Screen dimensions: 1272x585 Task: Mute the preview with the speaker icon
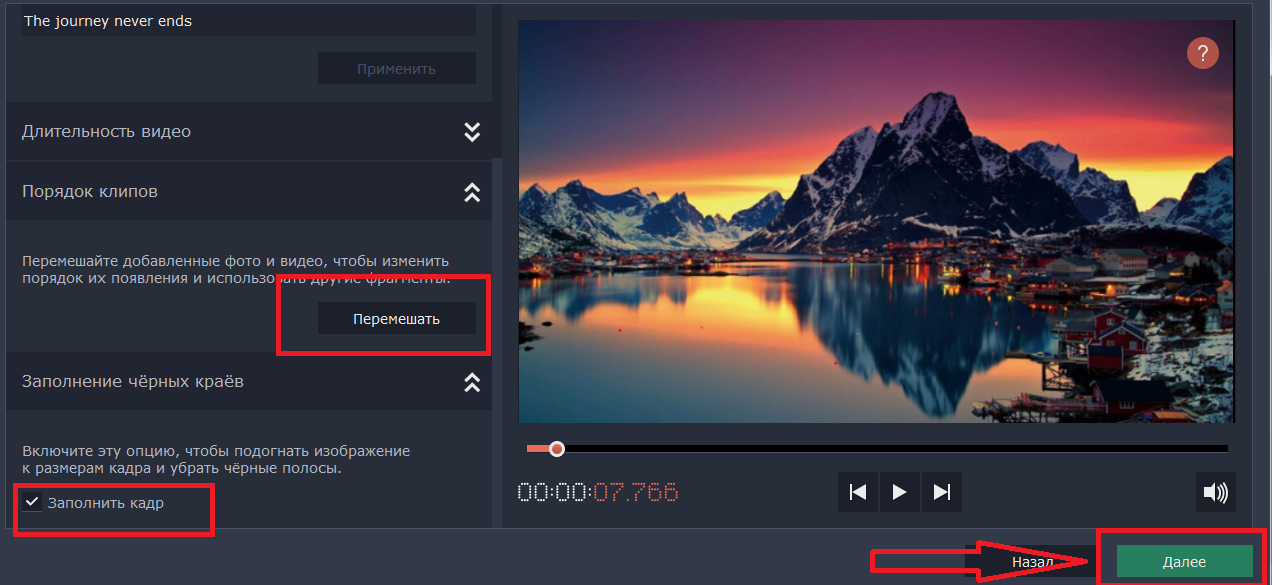click(1215, 492)
